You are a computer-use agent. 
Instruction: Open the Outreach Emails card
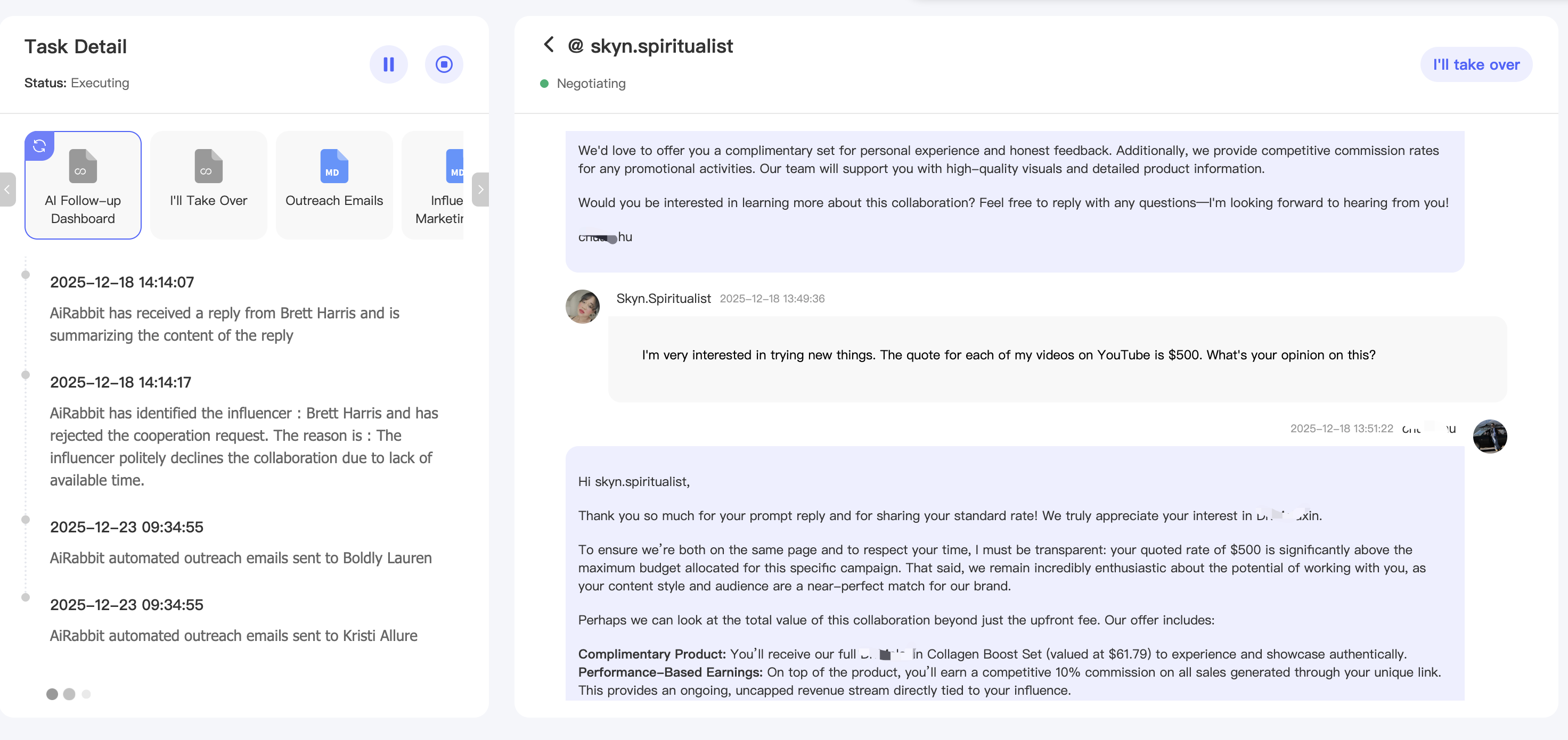tap(333, 201)
